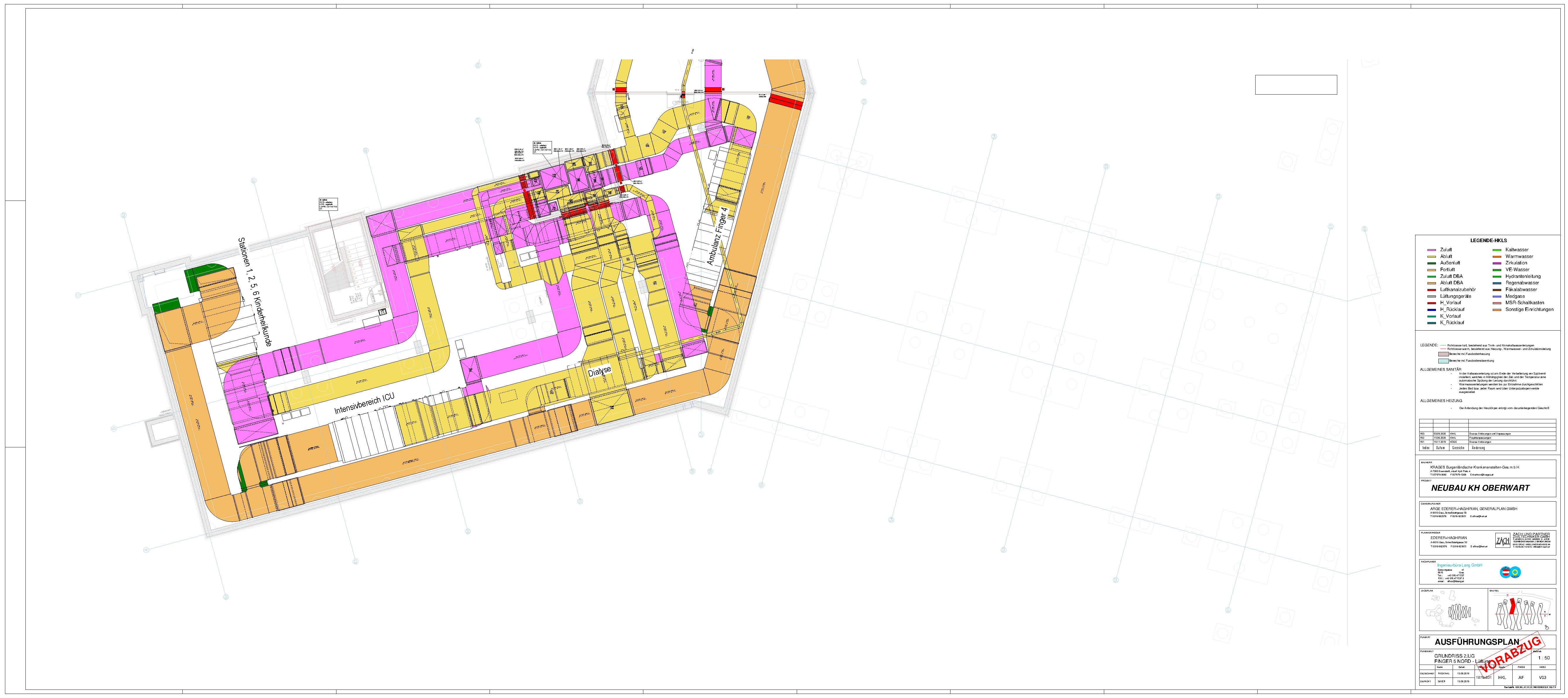Click the red Finger 5 highlight in Bauteil map
Image resolution: width=1568 pixels, height=698 pixels.
[1512, 607]
